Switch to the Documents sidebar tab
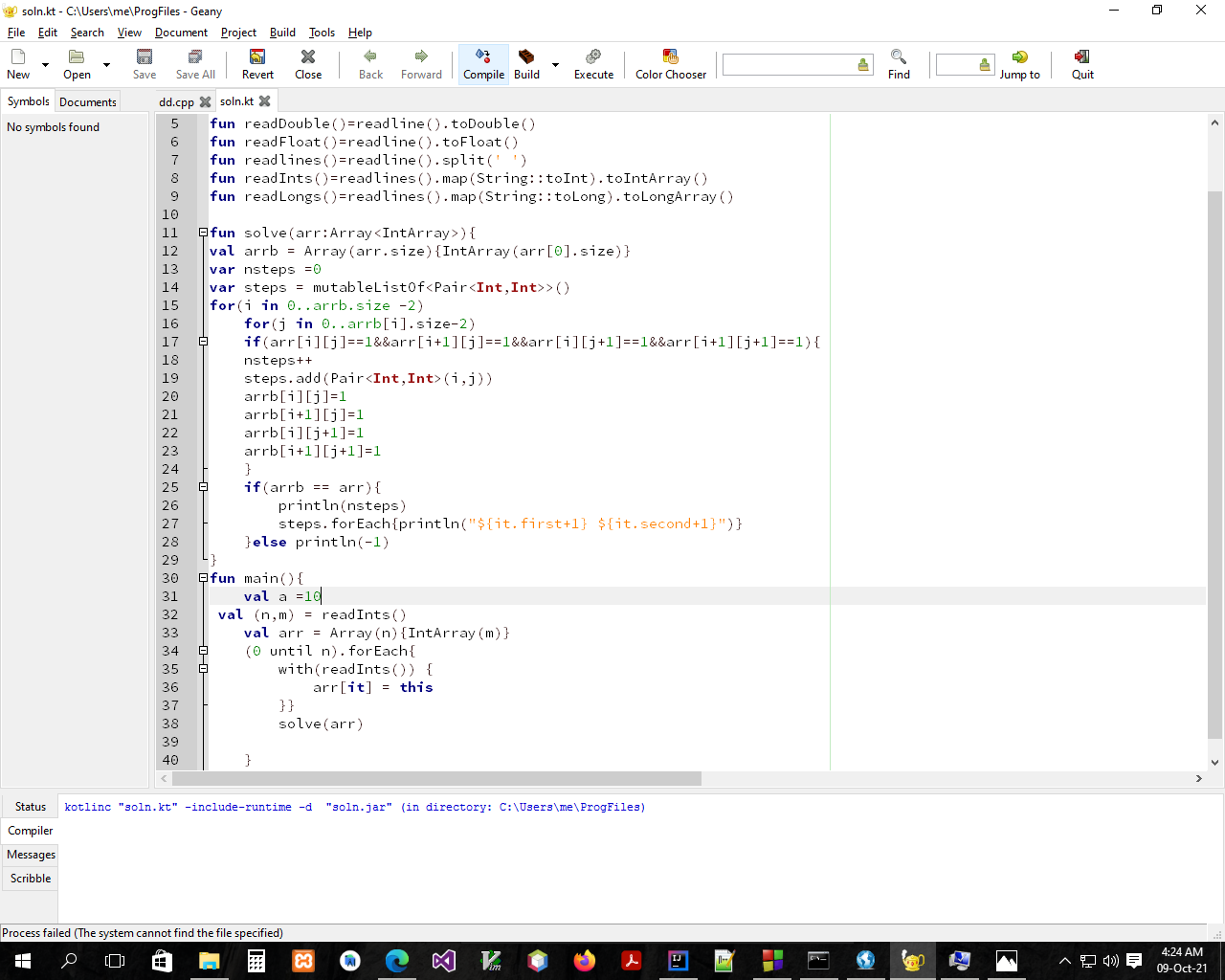 88,102
